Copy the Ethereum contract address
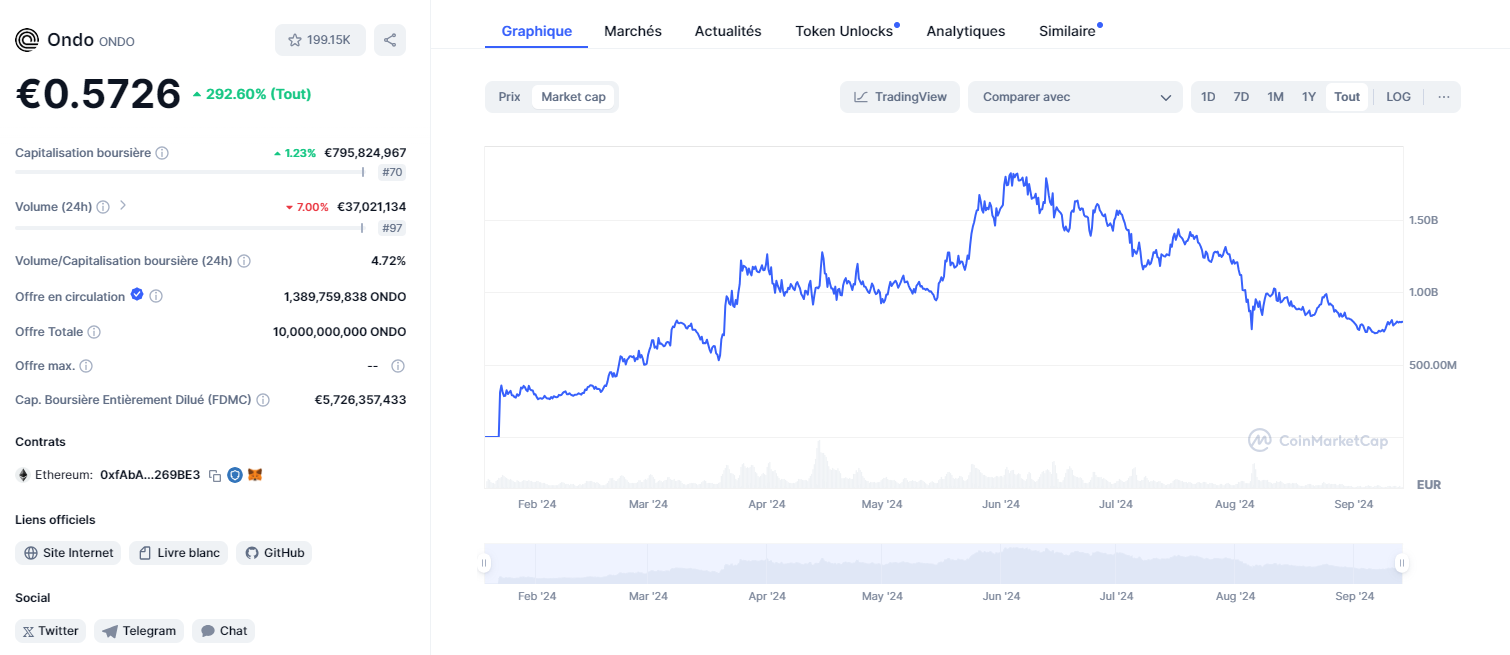Image resolution: width=1510 pixels, height=655 pixels. (x=214, y=475)
